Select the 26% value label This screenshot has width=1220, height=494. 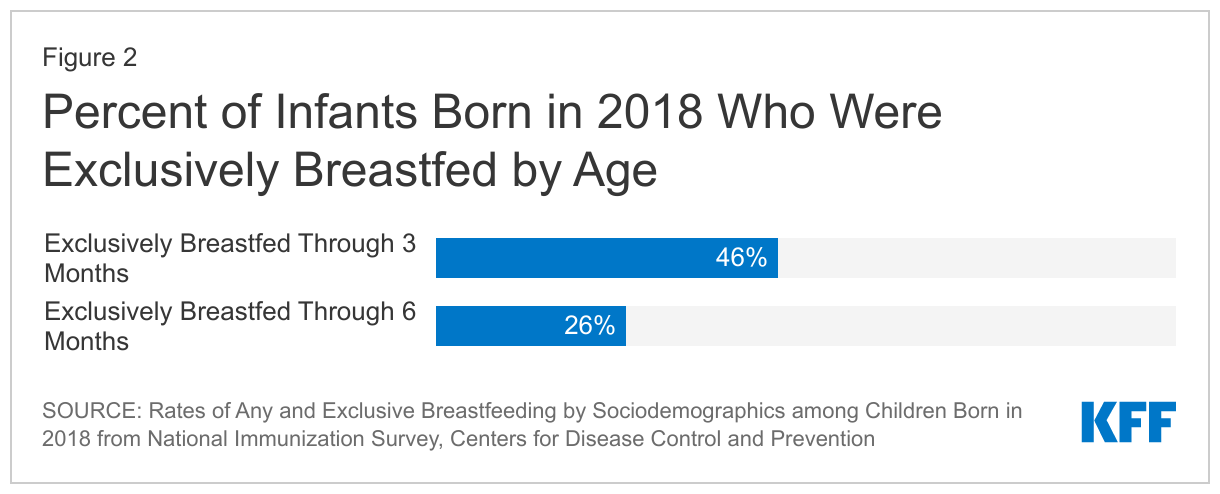pos(589,326)
